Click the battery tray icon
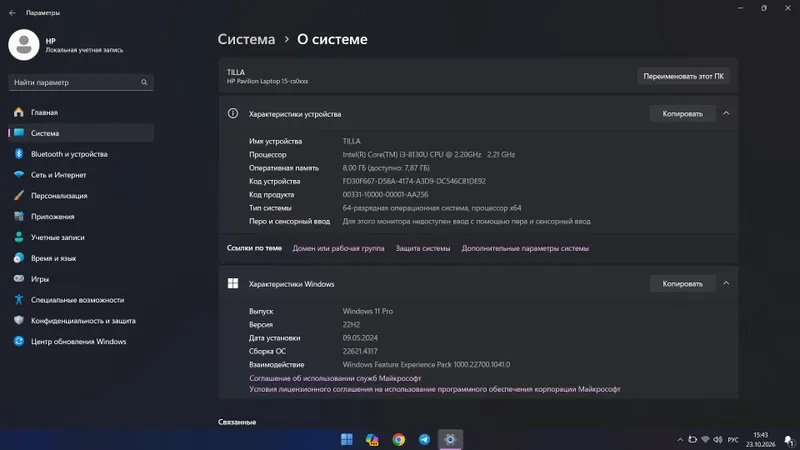Viewport: 800px width, 450px height. tap(692, 439)
